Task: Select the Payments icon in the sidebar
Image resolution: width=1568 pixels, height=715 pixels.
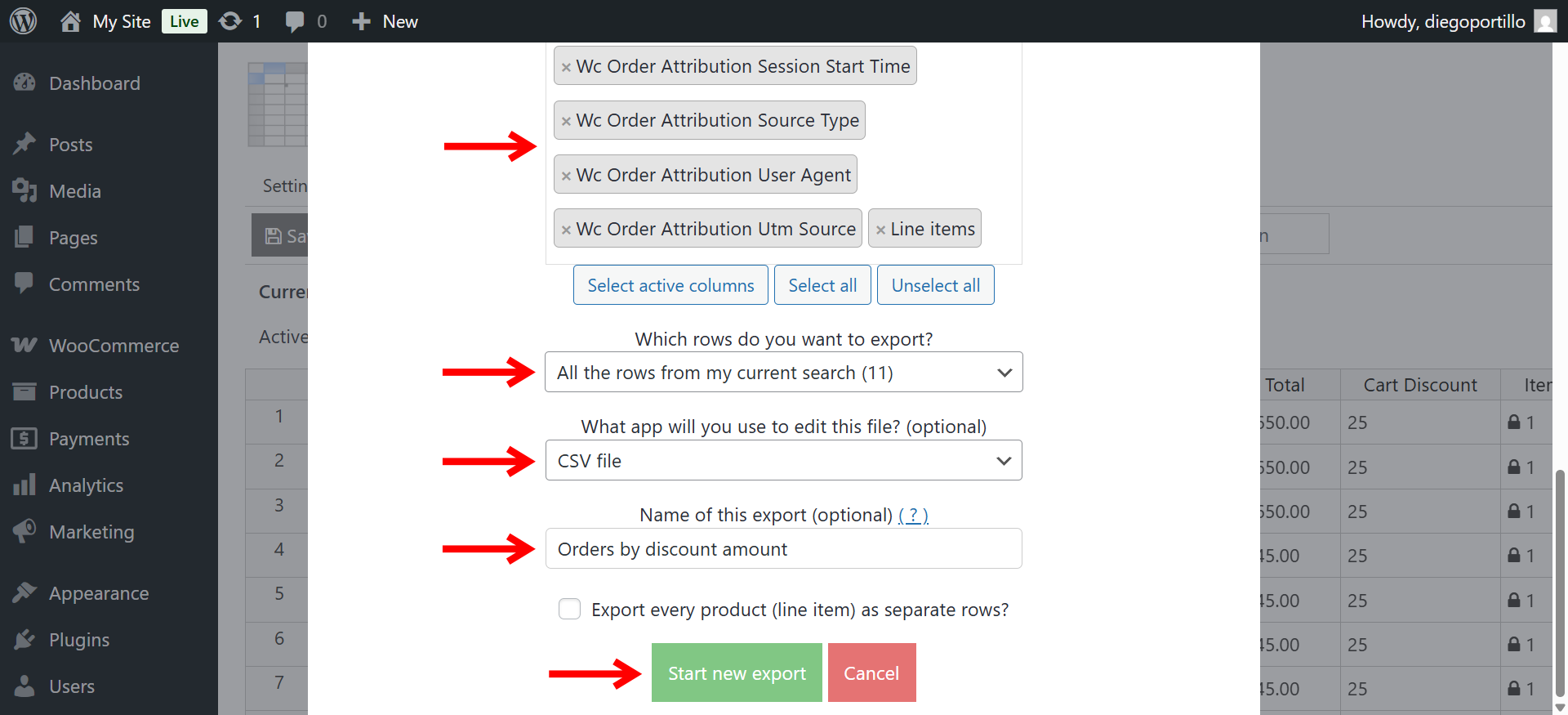Action: tap(25, 438)
